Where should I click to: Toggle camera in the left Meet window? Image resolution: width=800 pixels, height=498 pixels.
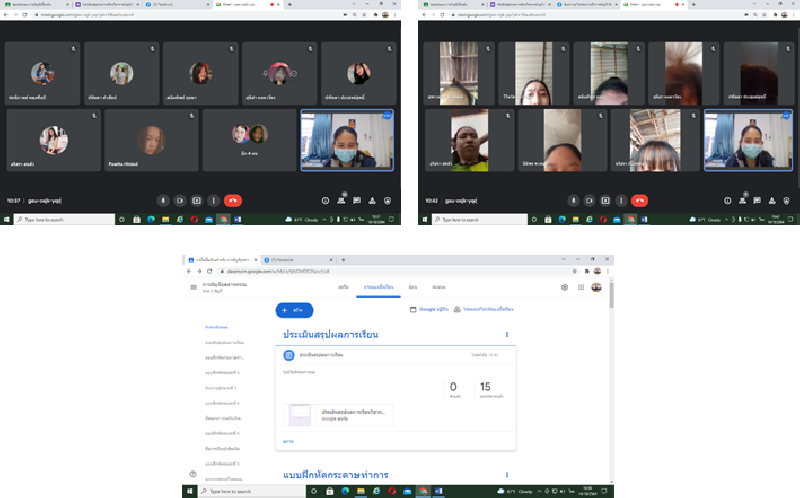(180, 200)
